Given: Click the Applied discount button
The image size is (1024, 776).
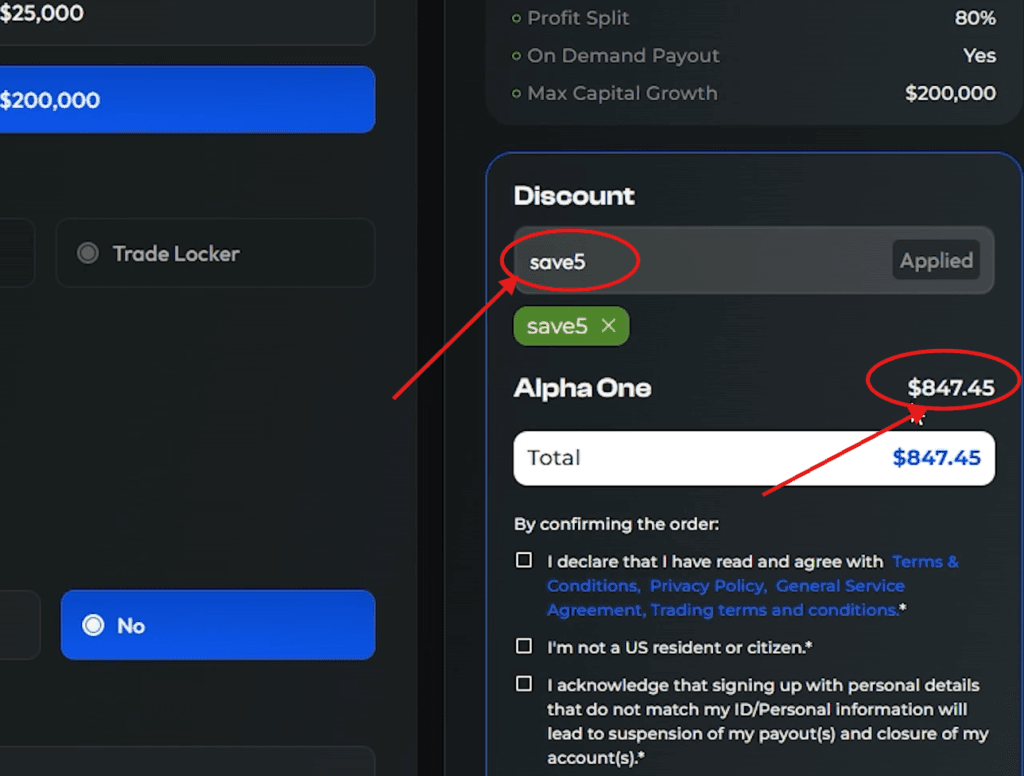Looking at the screenshot, I should 936,260.
